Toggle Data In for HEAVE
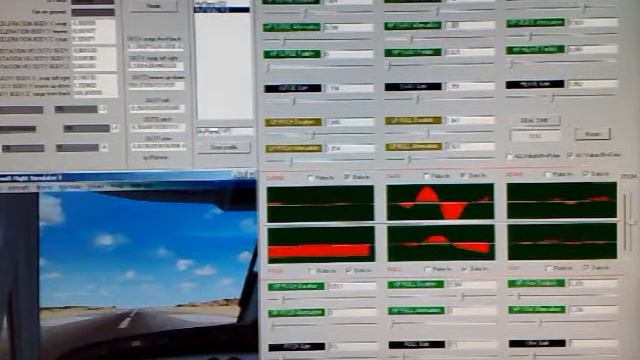The height and width of the screenshot is (360, 640). (x=586, y=174)
